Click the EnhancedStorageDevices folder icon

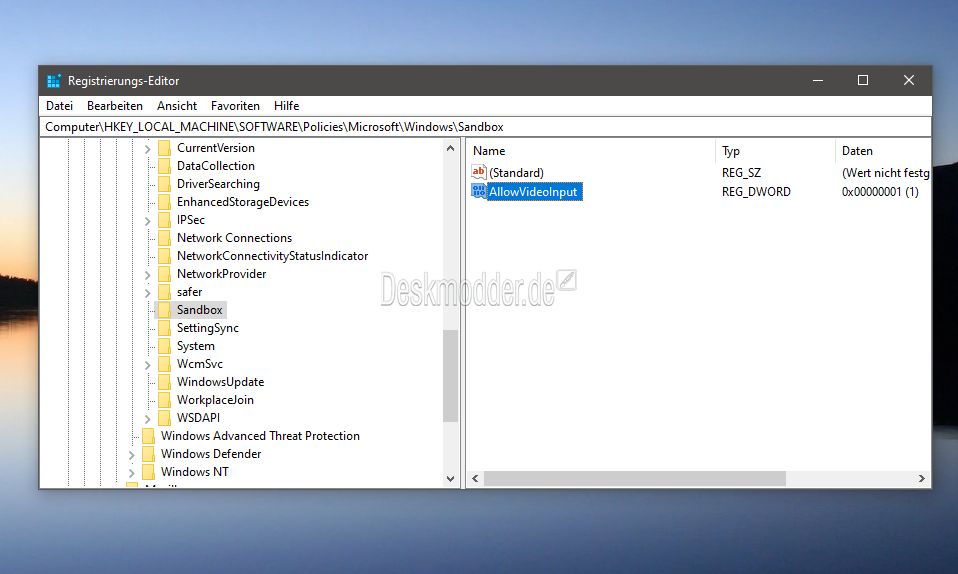point(164,202)
